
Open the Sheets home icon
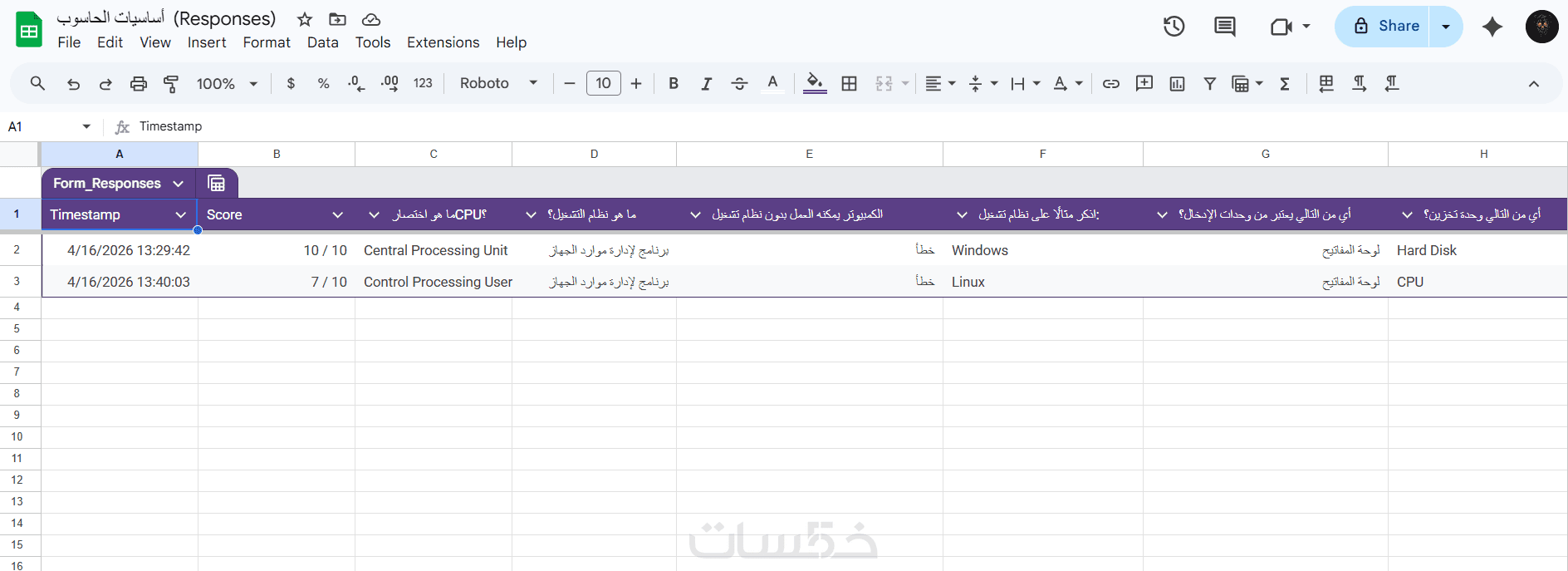(29, 30)
